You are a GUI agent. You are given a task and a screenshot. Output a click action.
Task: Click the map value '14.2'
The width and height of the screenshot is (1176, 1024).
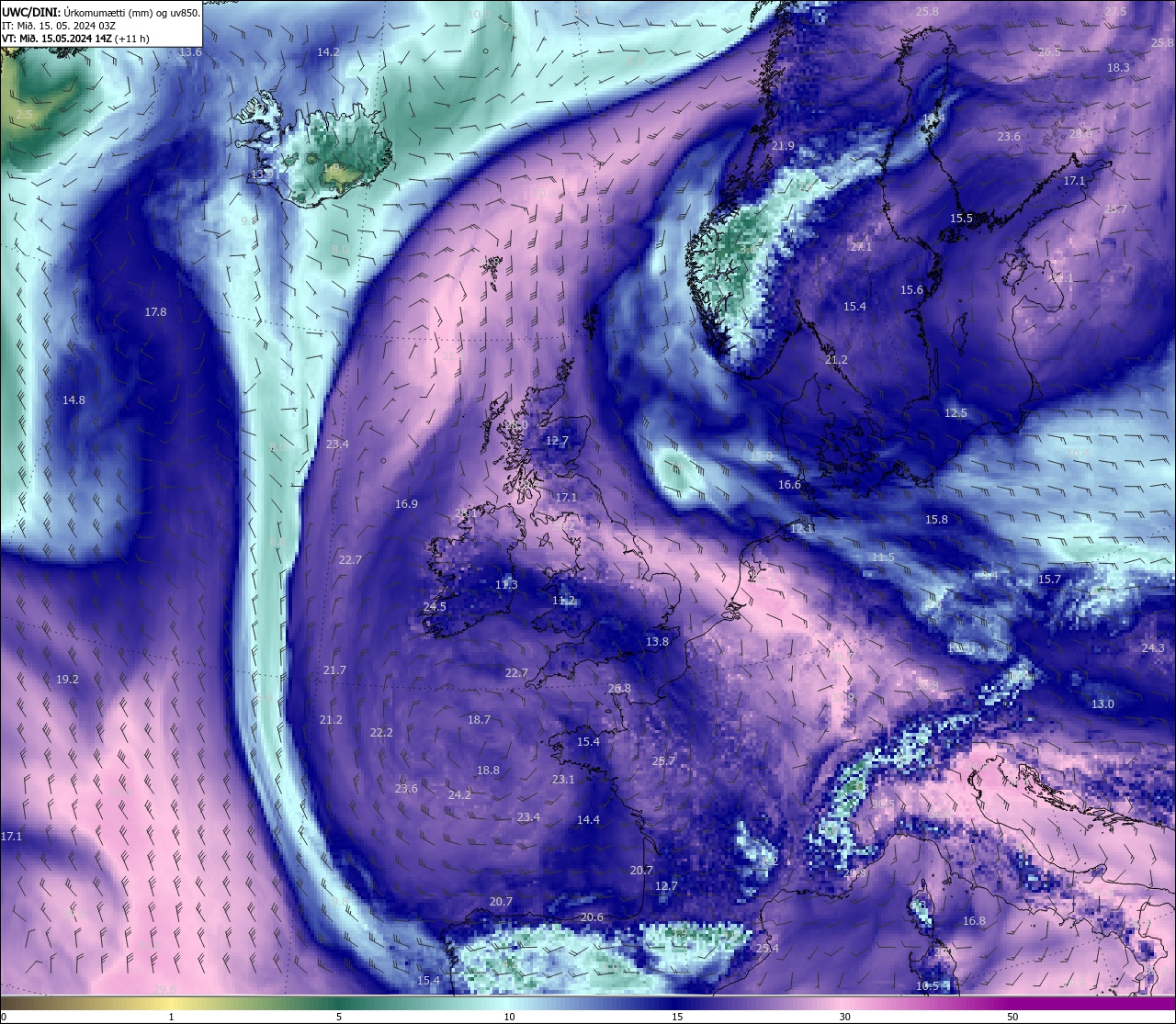click(328, 52)
